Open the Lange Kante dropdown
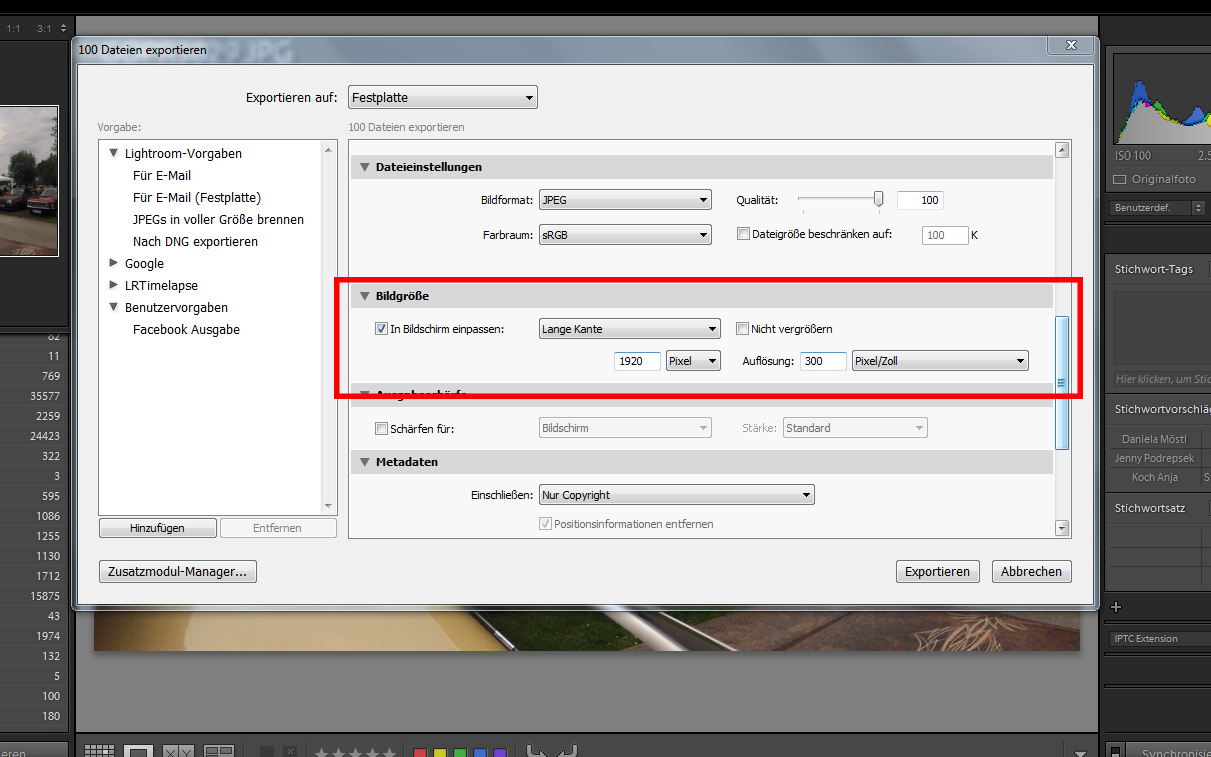This screenshot has height=757, width=1211. (630, 328)
